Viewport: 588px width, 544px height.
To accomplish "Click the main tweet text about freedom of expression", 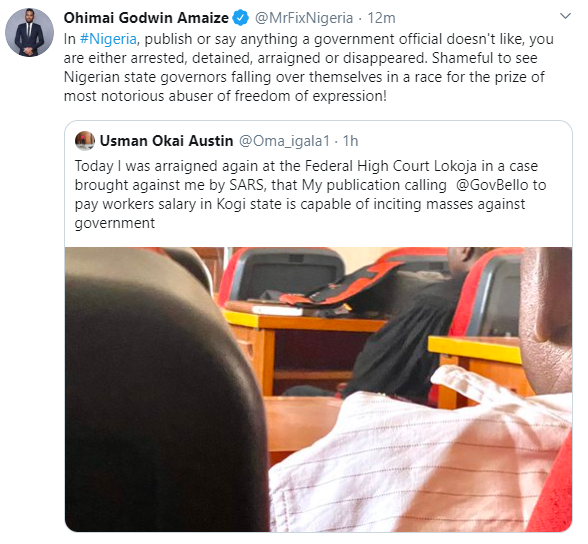I will point(308,67).
